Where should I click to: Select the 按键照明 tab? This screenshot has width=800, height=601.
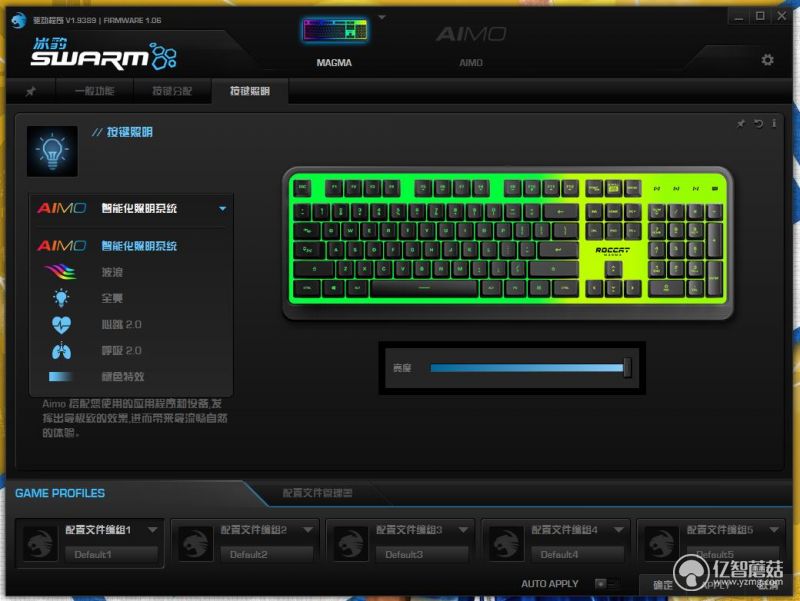pos(249,91)
